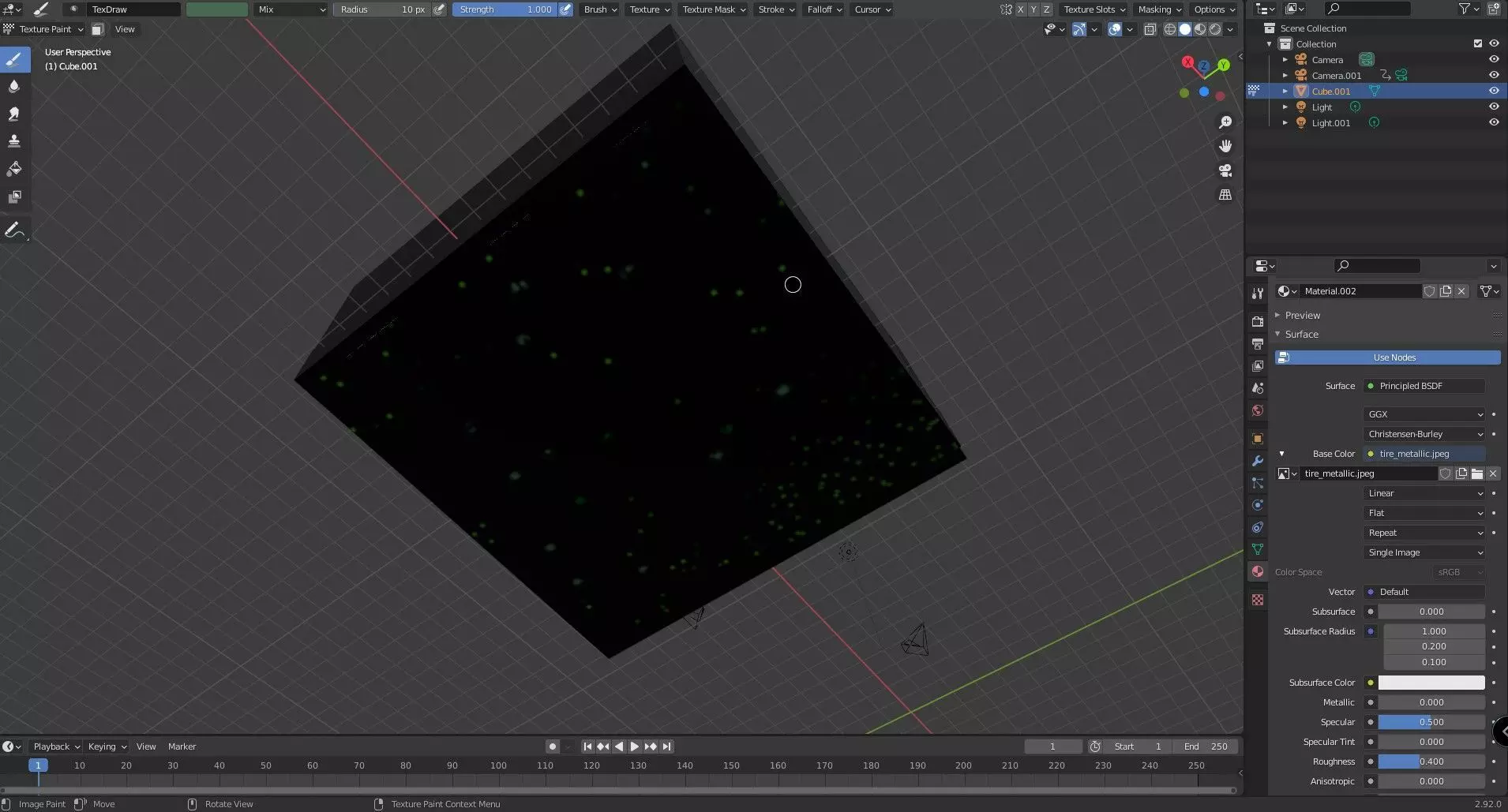Viewport: 1508px width, 812px height.
Task: Click the End frame field
Action: (x=1206, y=747)
